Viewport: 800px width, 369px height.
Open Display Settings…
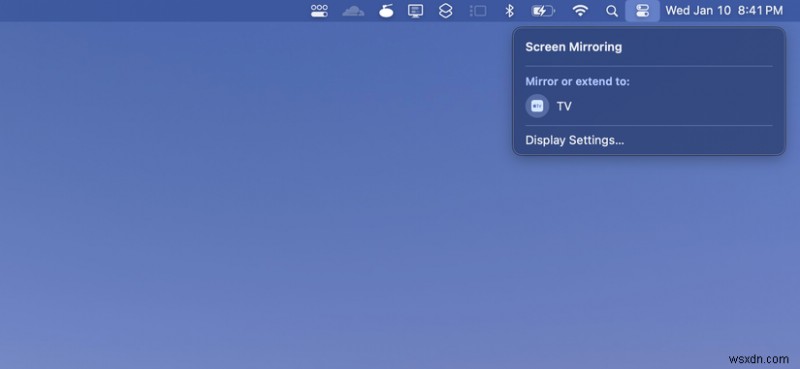coord(574,140)
